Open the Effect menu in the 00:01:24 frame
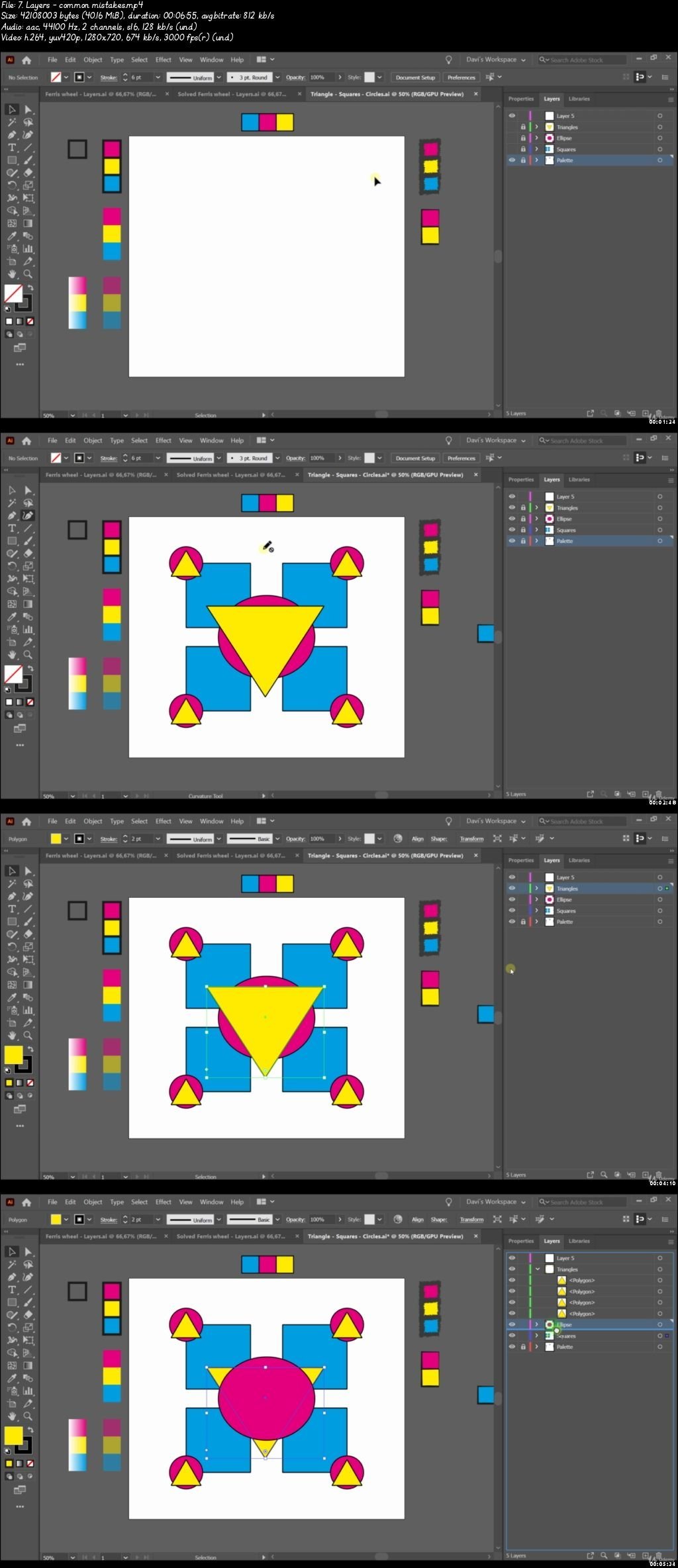 [x=163, y=60]
